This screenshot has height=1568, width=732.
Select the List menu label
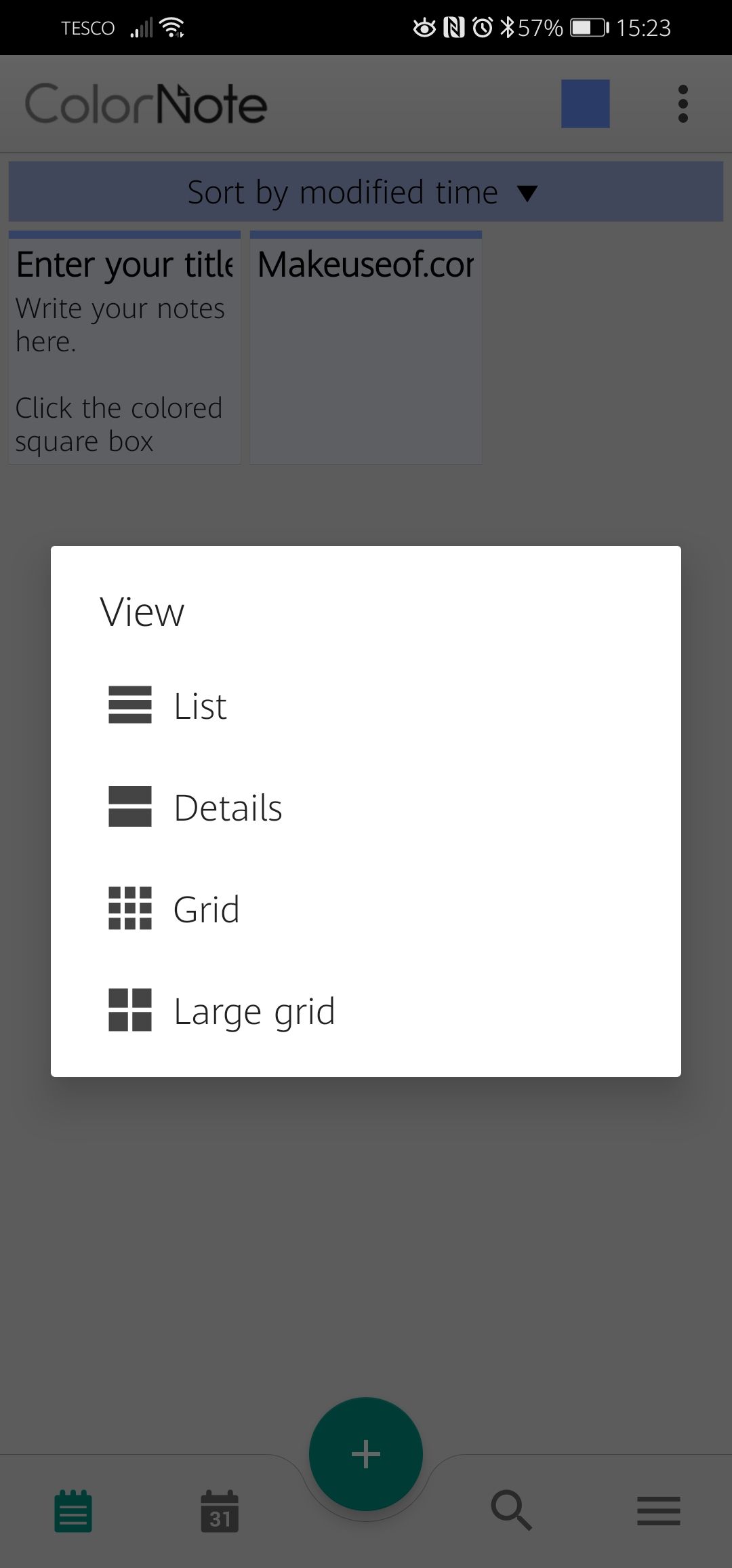coord(200,706)
